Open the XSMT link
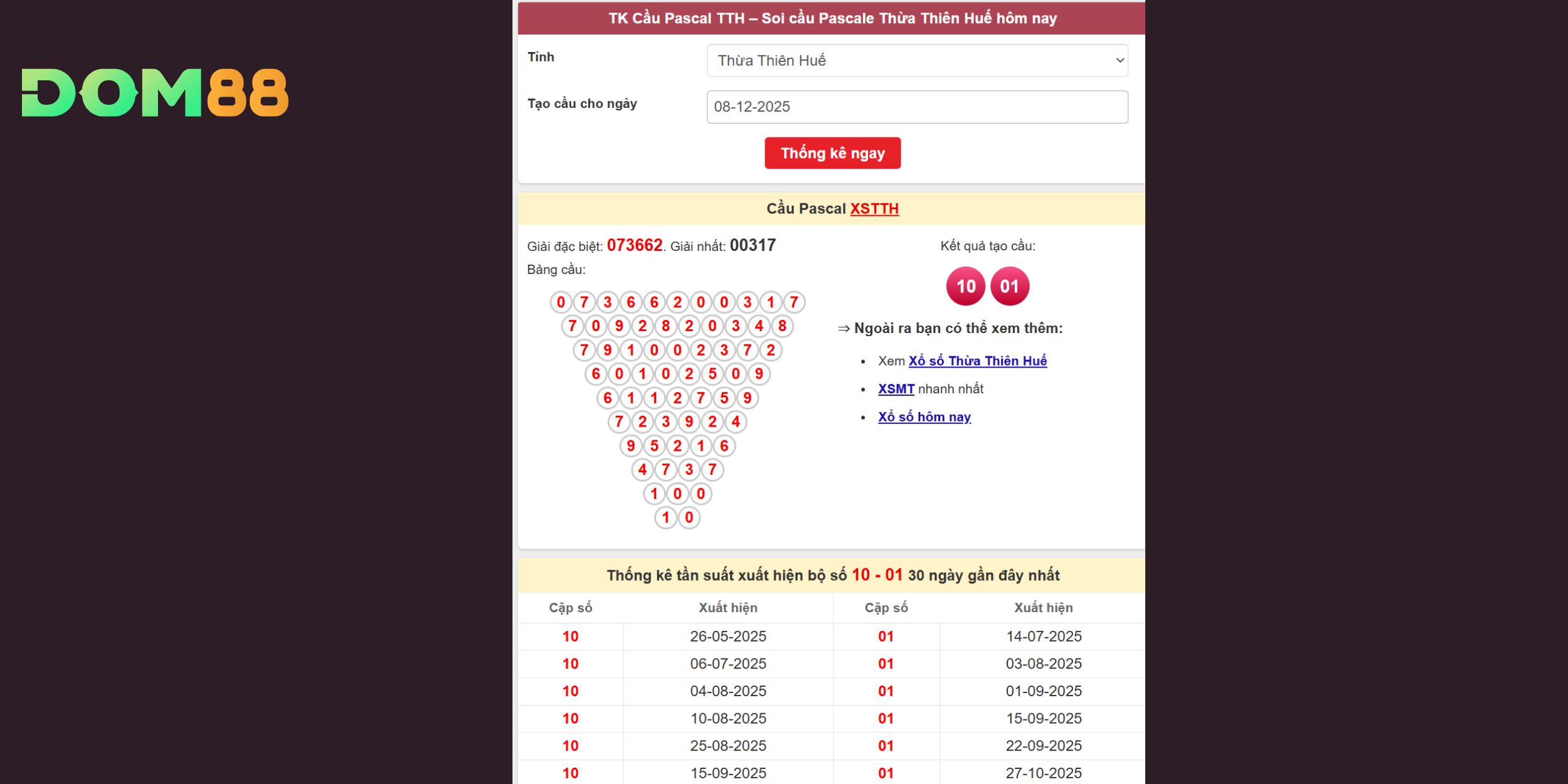1568x784 pixels. tap(896, 389)
